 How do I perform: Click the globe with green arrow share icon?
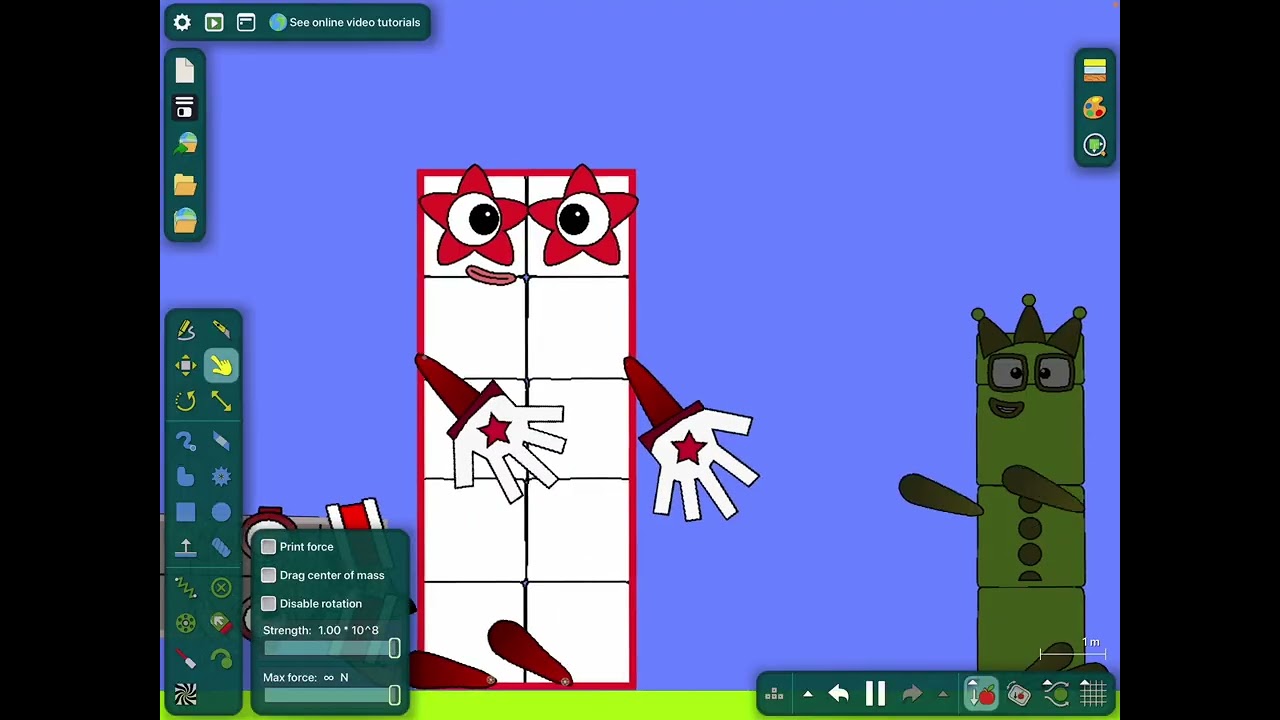pos(185,145)
